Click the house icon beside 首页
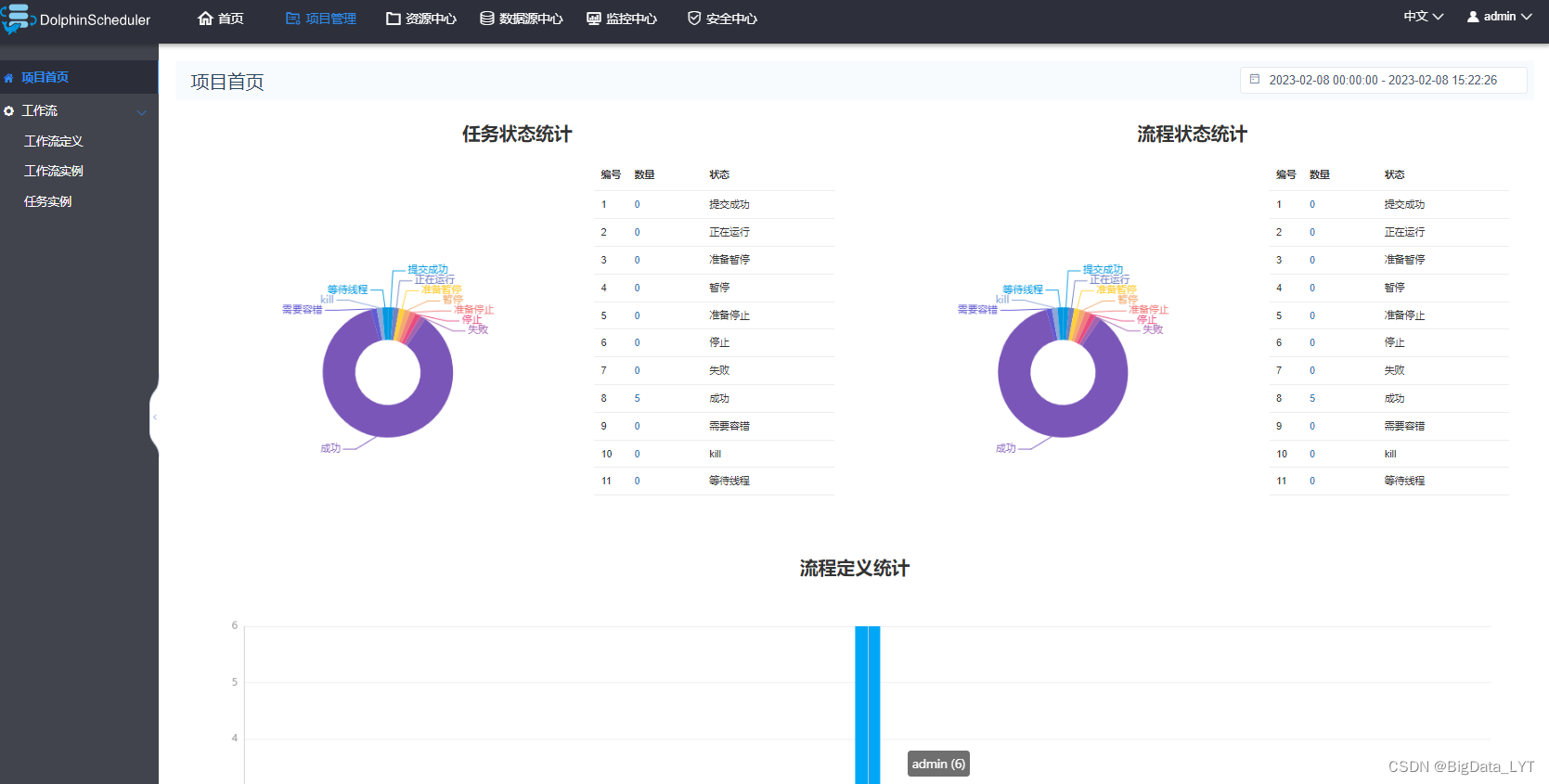The image size is (1549, 784). pos(205,19)
